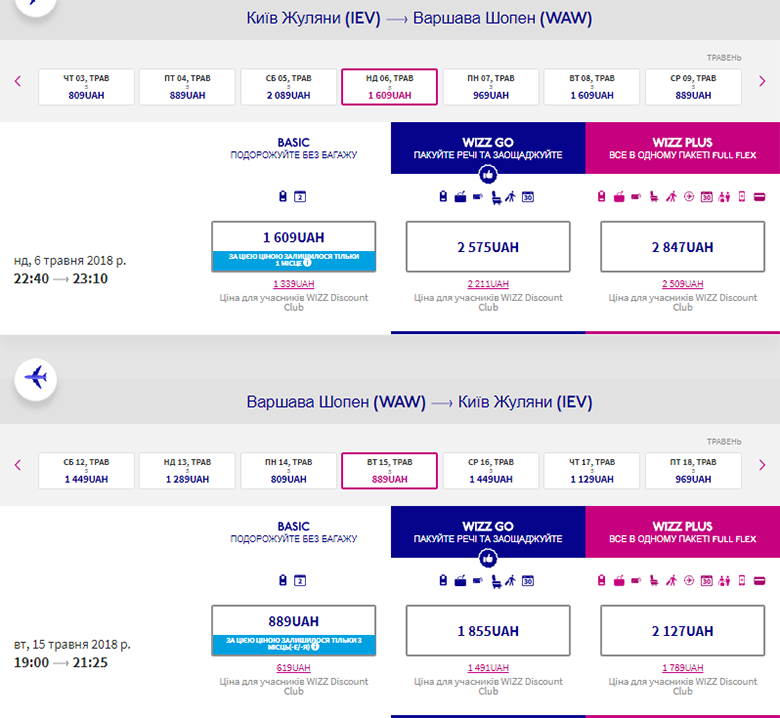The image size is (780, 718).
Task: Select return date ПН 14 for 809UAH
Action: click(x=288, y=471)
